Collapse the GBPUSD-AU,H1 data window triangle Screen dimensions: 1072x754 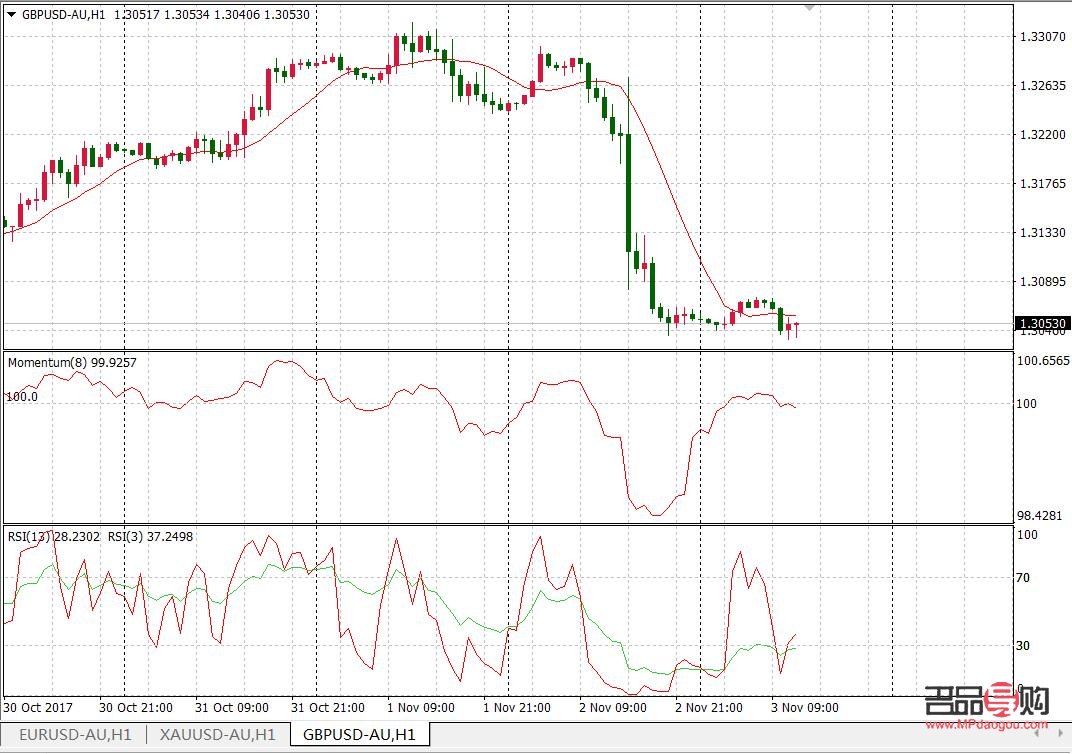point(10,15)
